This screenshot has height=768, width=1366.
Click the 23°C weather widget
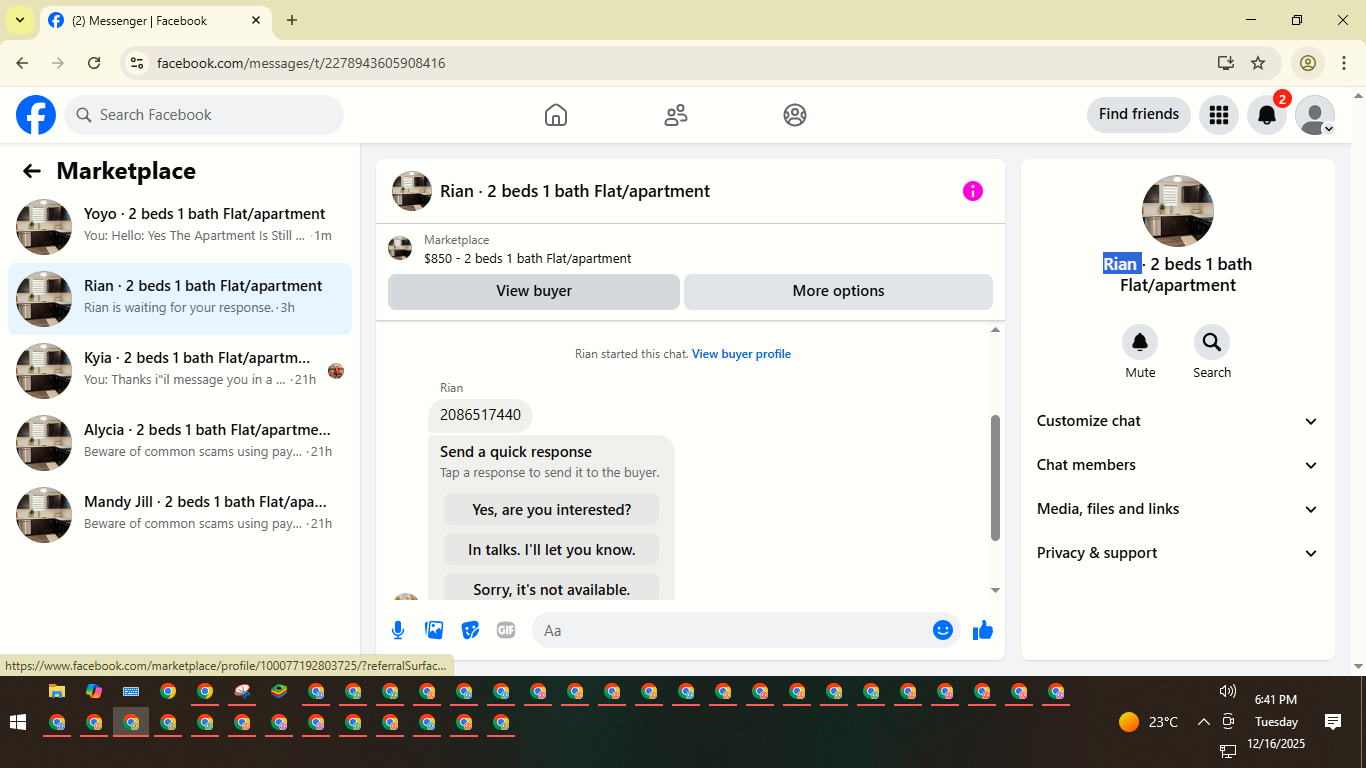coord(1148,722)
